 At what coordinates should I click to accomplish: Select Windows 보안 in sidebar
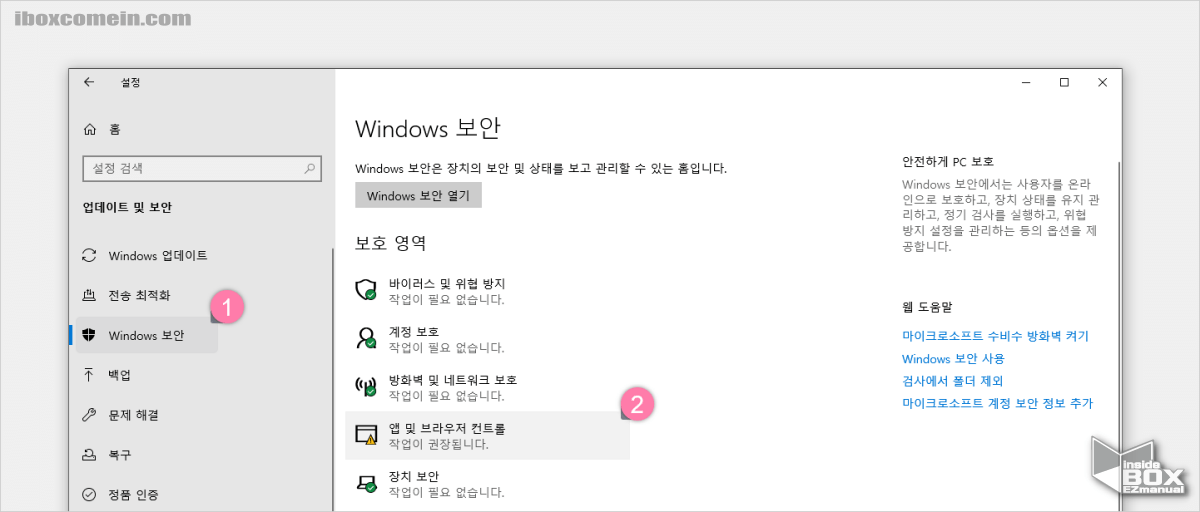tap(146, 335)
